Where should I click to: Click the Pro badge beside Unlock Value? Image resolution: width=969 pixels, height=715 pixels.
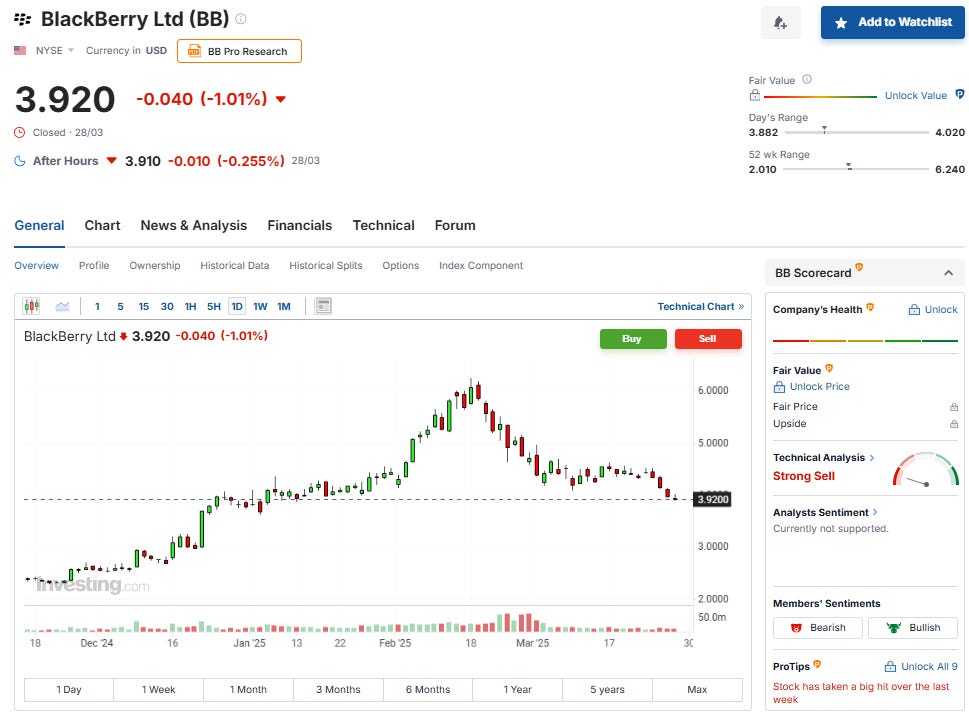point(959,95)
